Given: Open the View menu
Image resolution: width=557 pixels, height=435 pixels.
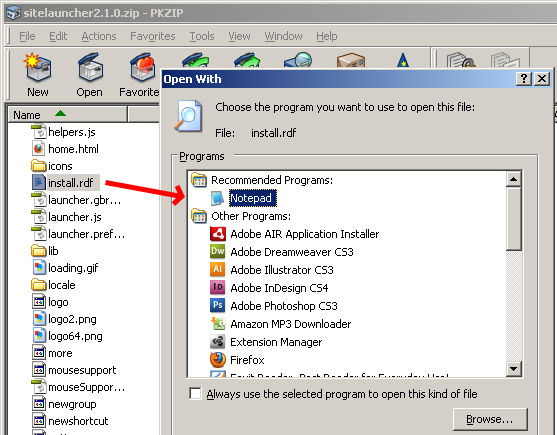Looking at the screenshot, I should coord(239,36).
